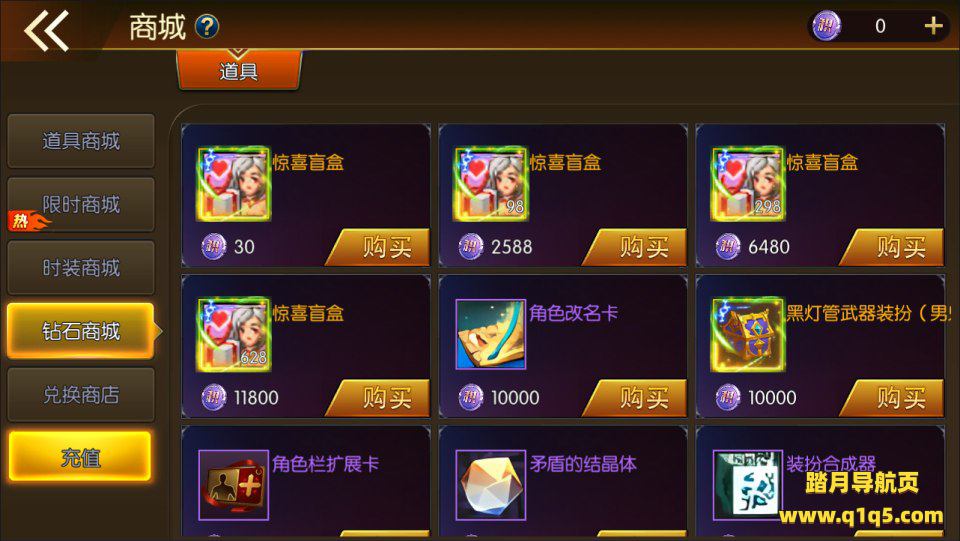The width and height of the screenshot is (960, 541).
Task: Select the 矛盾的结晶体 crystal icon
Action: coord(490,485)
